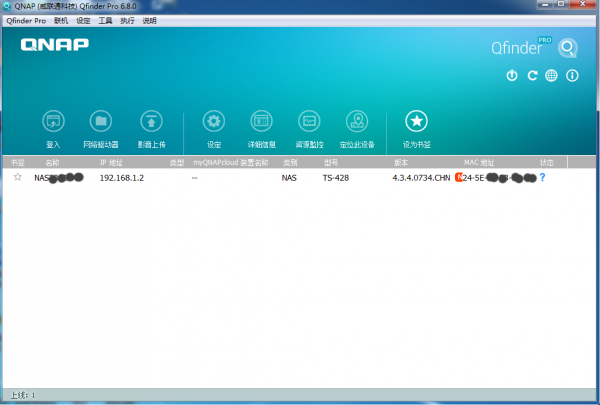Open the 联机 menu
600x405 pixels.
(x=61, y=20)
